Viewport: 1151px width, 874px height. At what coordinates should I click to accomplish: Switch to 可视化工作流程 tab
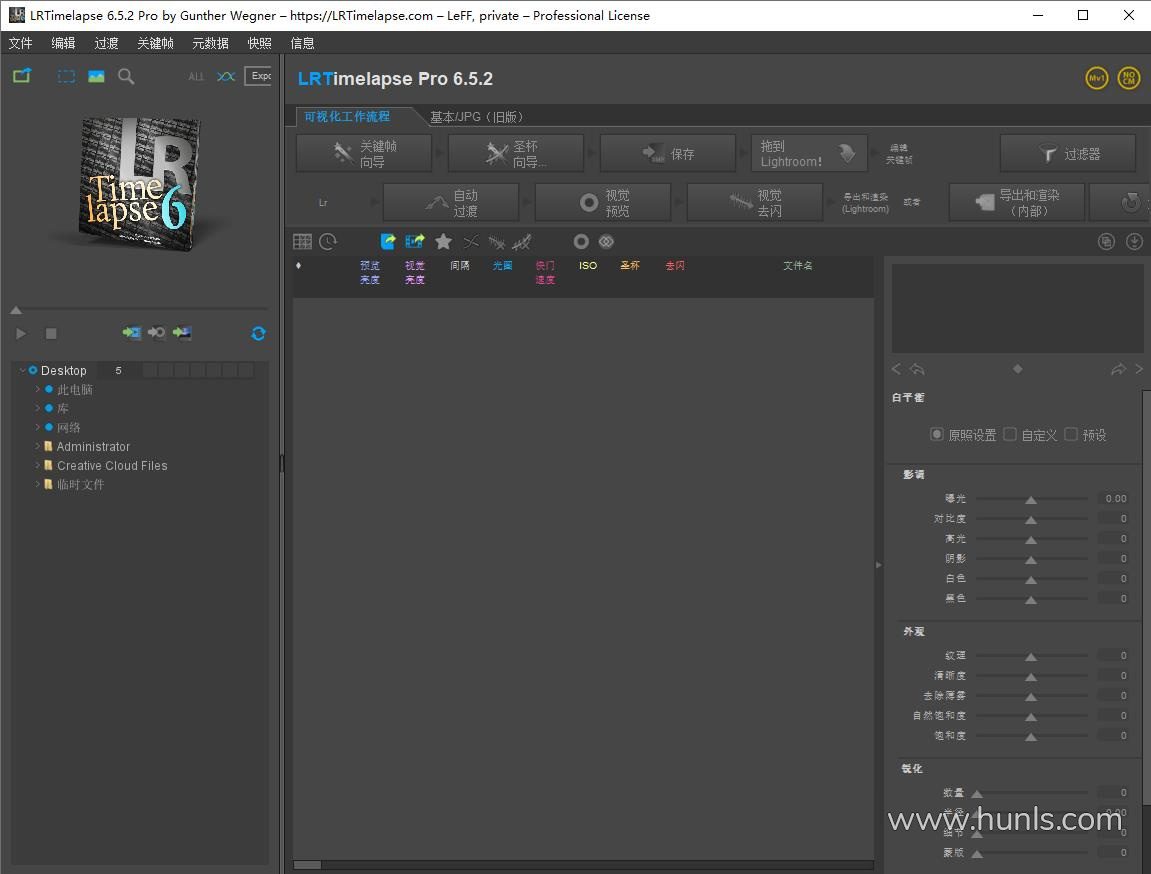[347, 117]
